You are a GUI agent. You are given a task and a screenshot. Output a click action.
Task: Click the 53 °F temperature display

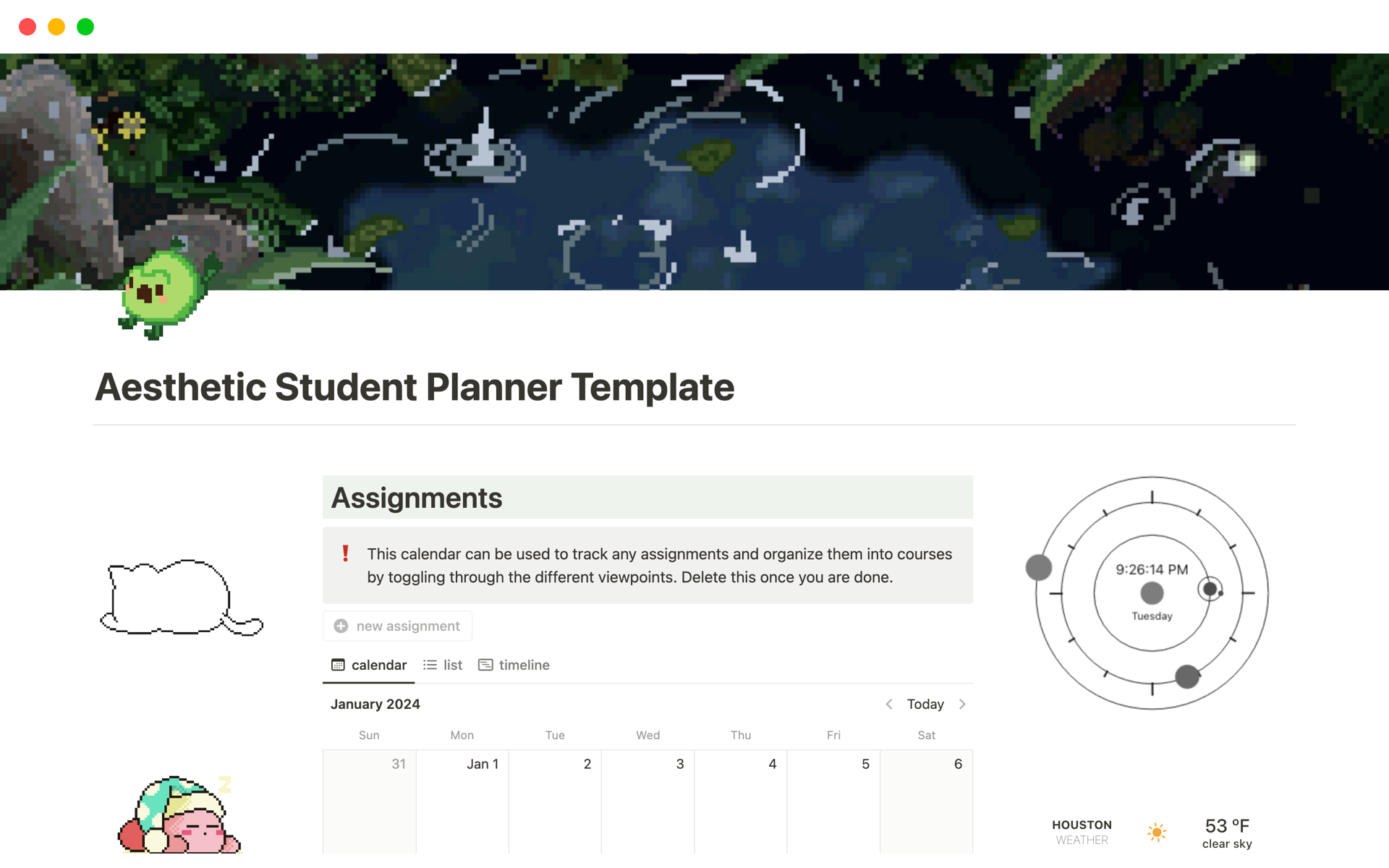point(1226,825)
